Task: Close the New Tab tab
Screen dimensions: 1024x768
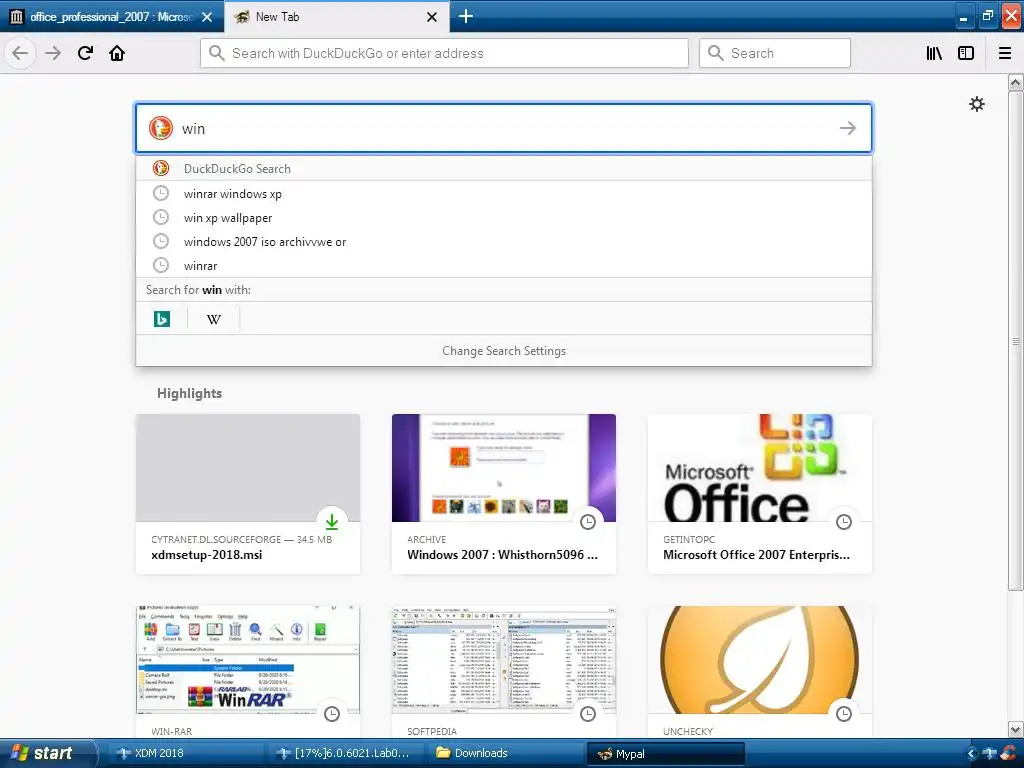Action: [x=432, y=17]
